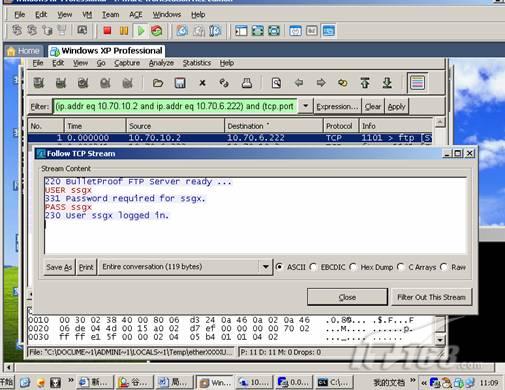
Task: Click the go to packet yellow arrow icon
Action: point(343,83)
